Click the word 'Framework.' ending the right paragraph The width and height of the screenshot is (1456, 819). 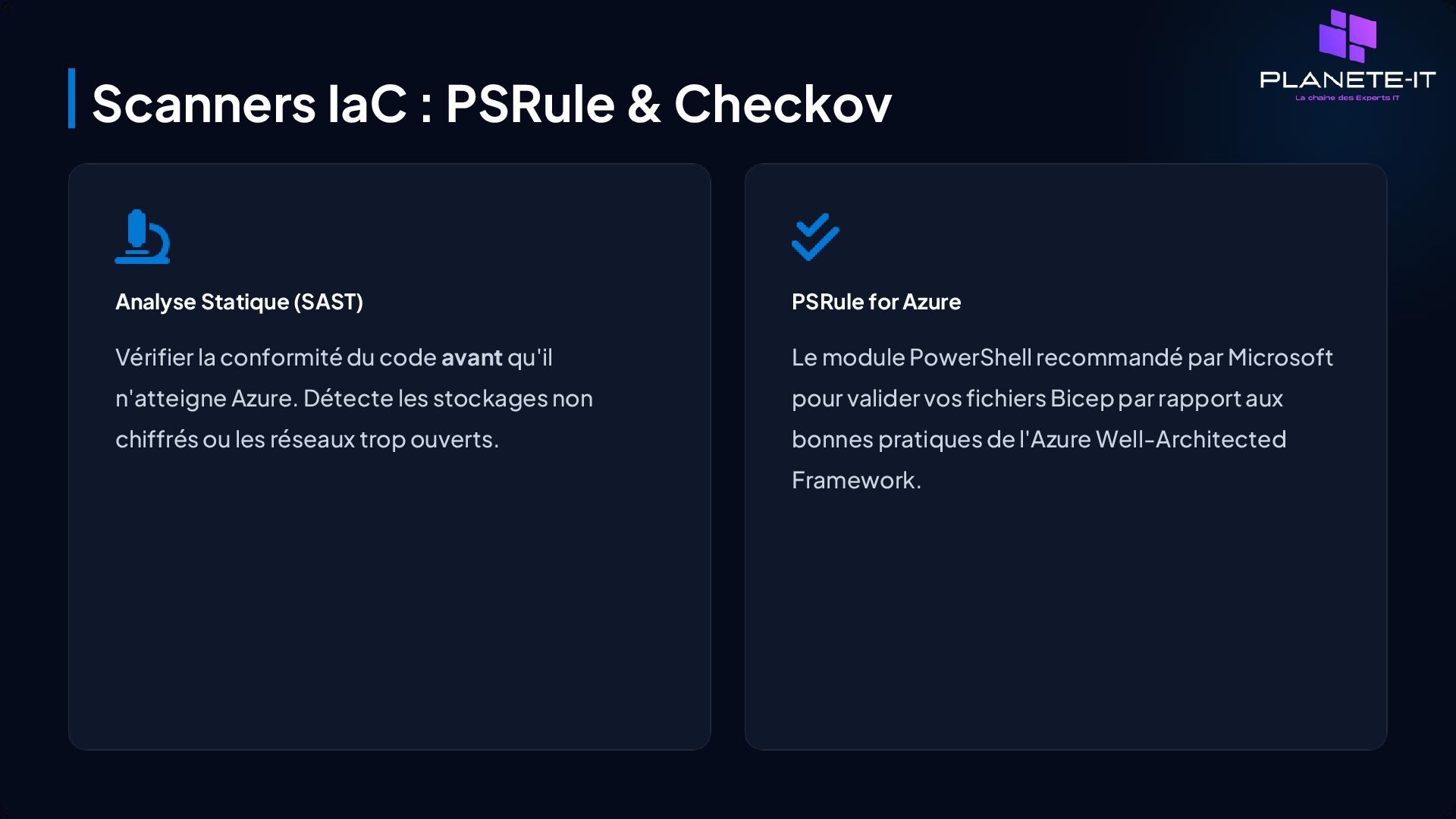856,480
